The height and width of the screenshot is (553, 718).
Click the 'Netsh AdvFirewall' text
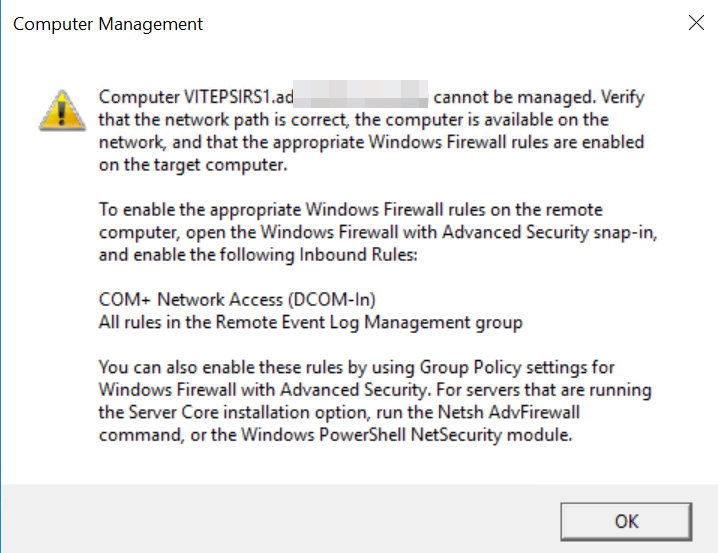pos(509,412)
